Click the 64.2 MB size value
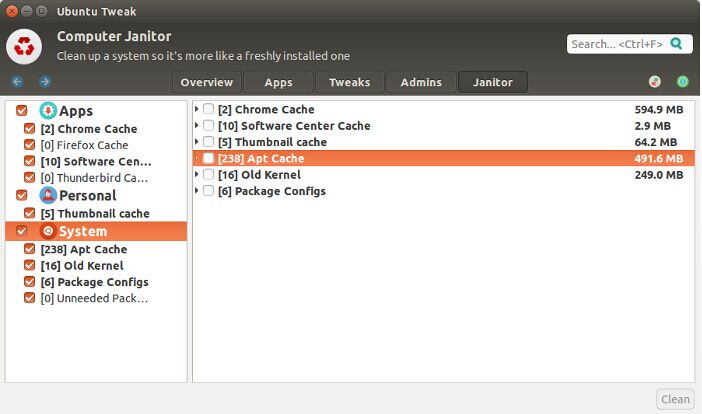 point(655,142)
